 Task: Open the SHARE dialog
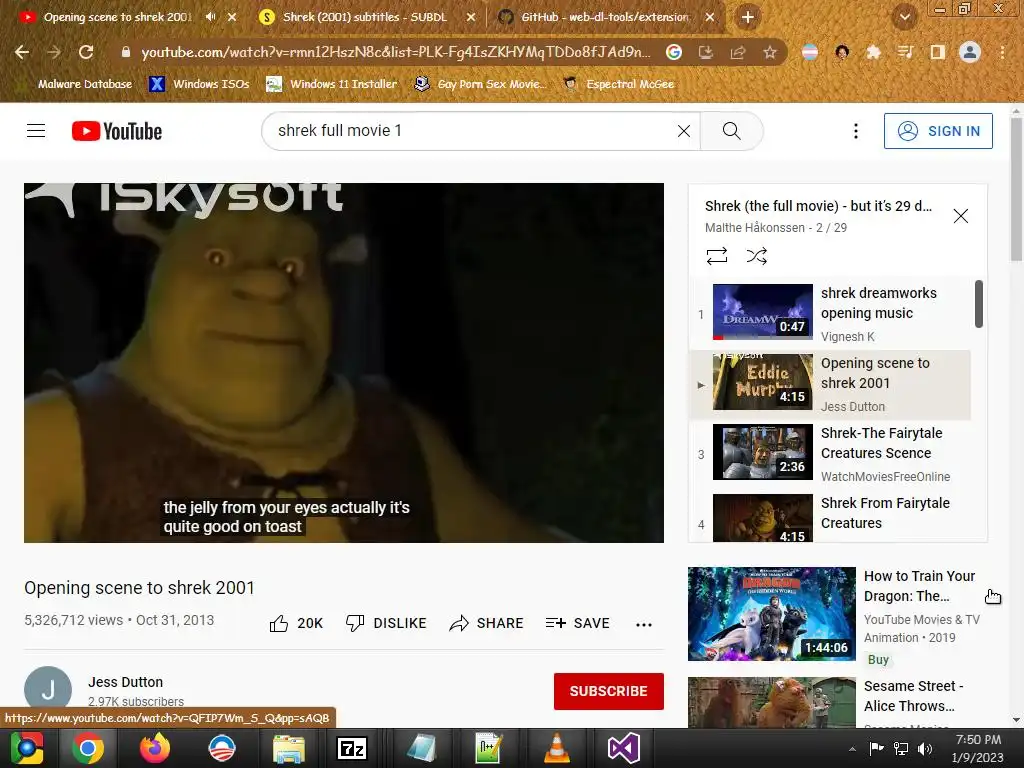tap(487, 624)
